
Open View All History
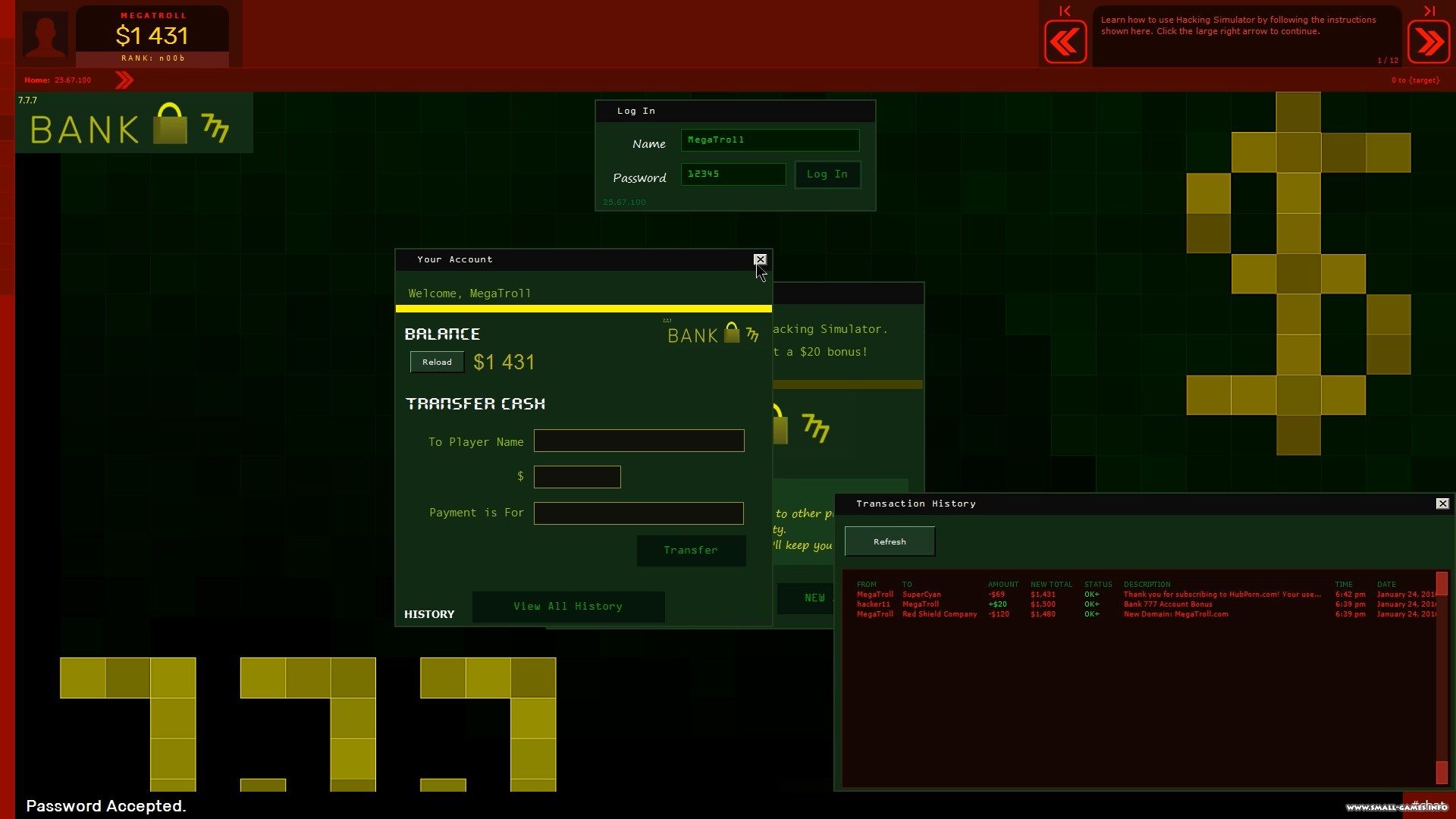pos(568,606)
